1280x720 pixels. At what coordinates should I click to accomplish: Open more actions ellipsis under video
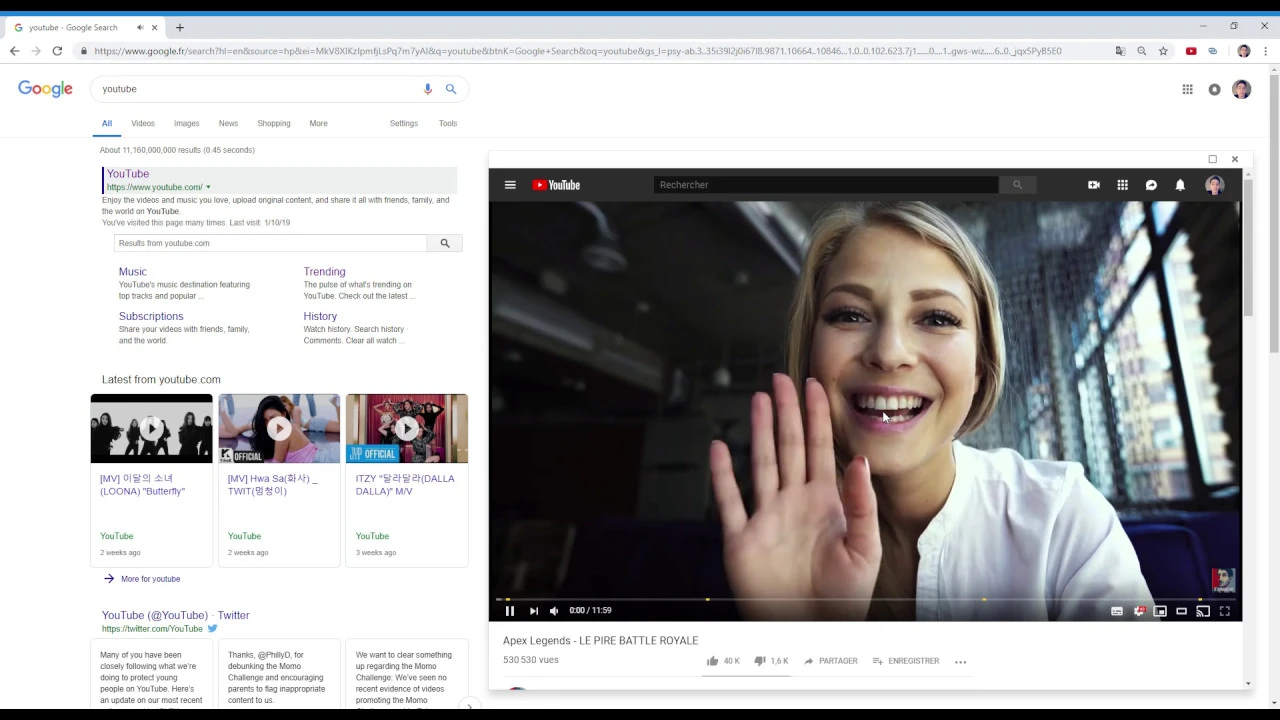click(x=961, y=662)
